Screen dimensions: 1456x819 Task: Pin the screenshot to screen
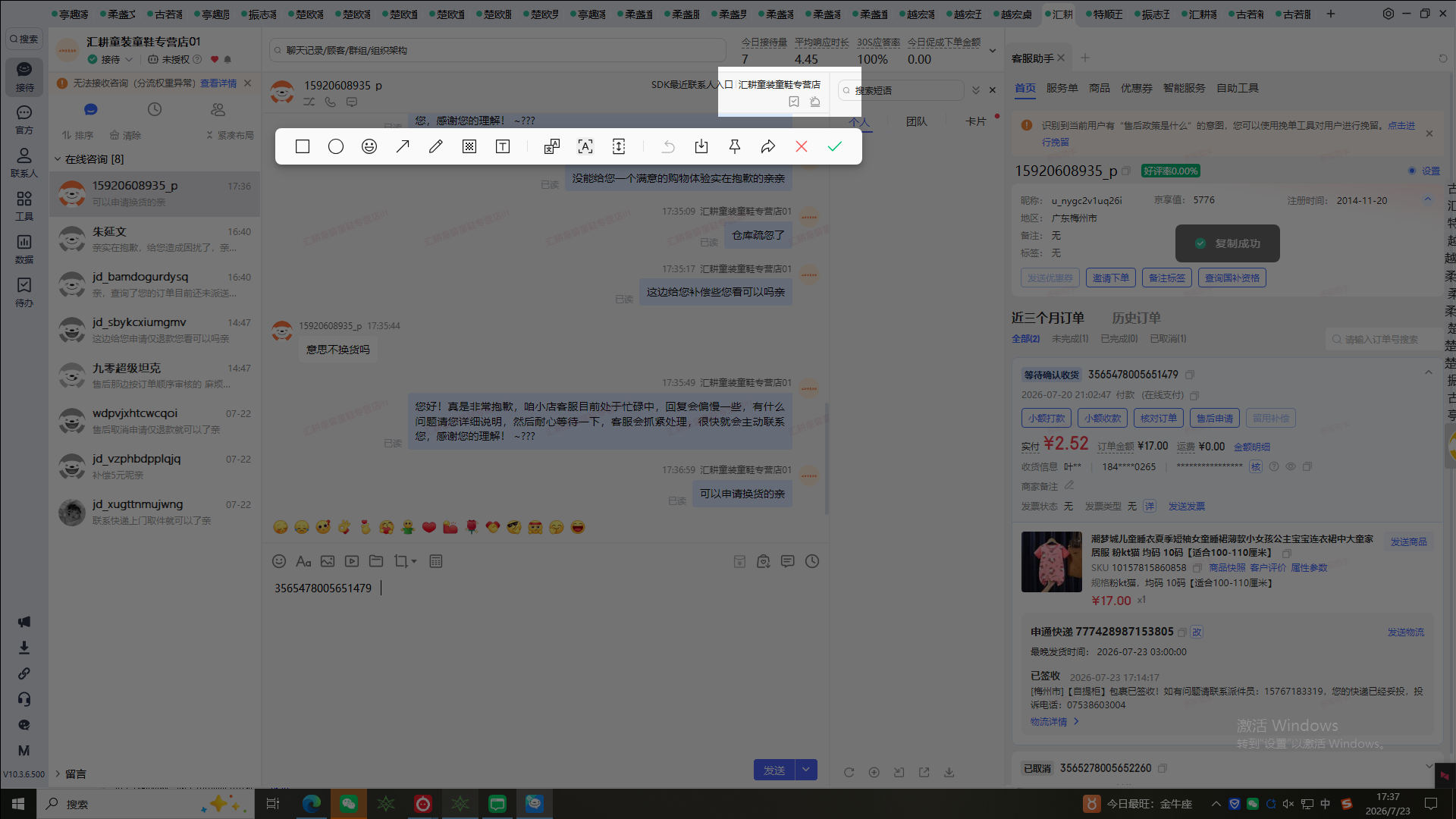tap(735, 146)
